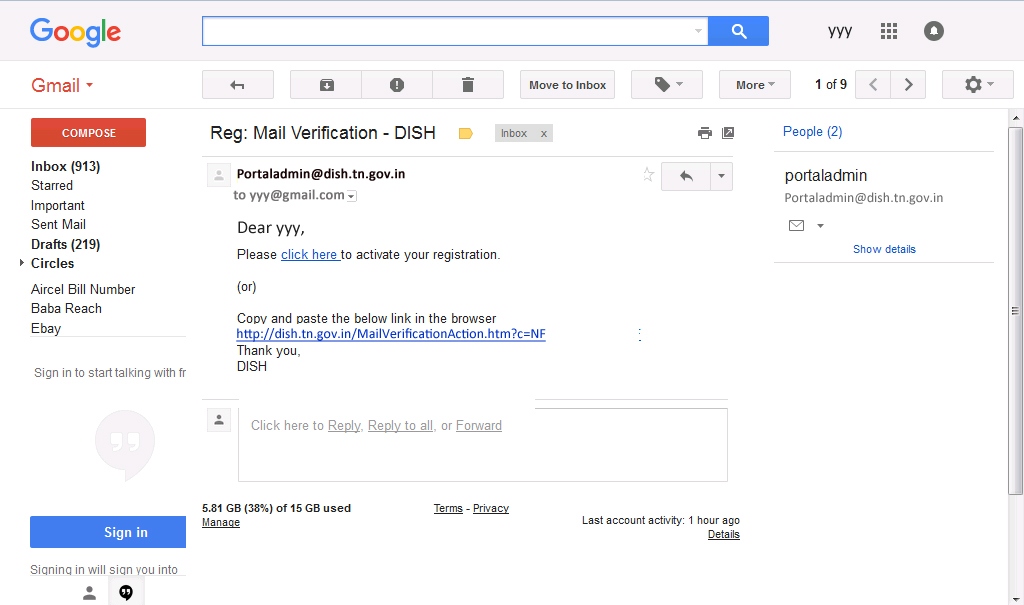Open the reply options dropdown arrow
This screenshot has width=1024, height=605.
point(721,176)
